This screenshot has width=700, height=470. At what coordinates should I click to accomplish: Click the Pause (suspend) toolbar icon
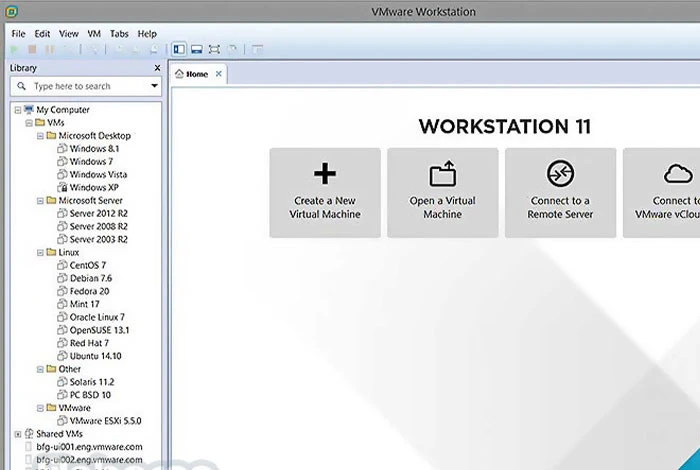click(x=50, y=49)
